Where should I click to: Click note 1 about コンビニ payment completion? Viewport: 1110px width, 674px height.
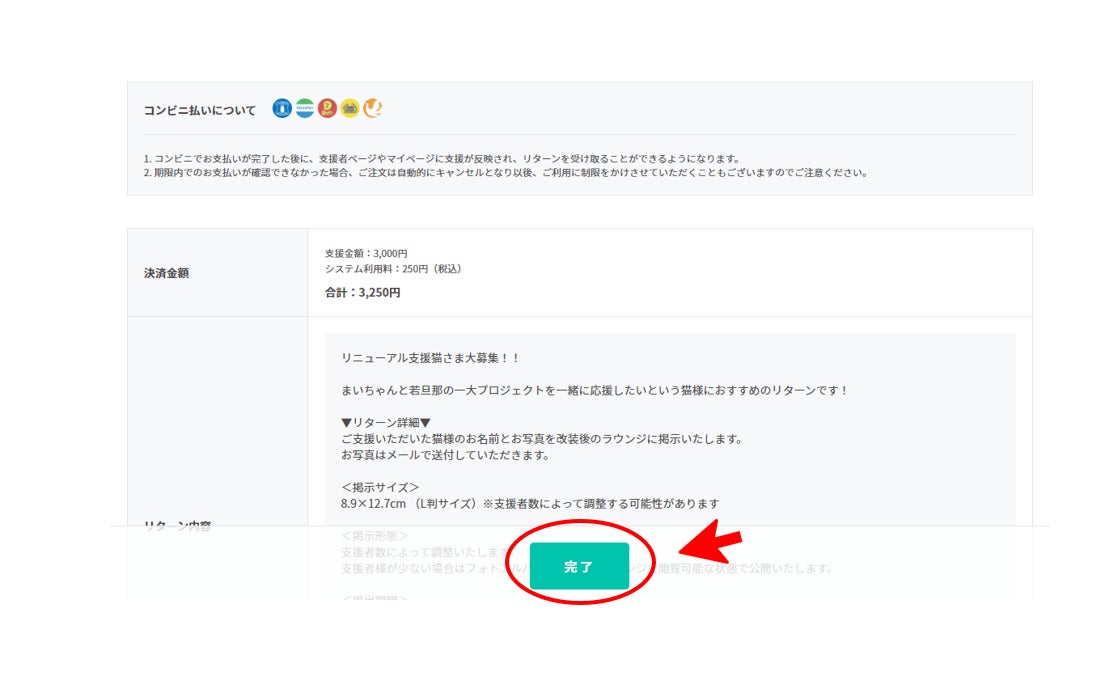click(441, 158)
